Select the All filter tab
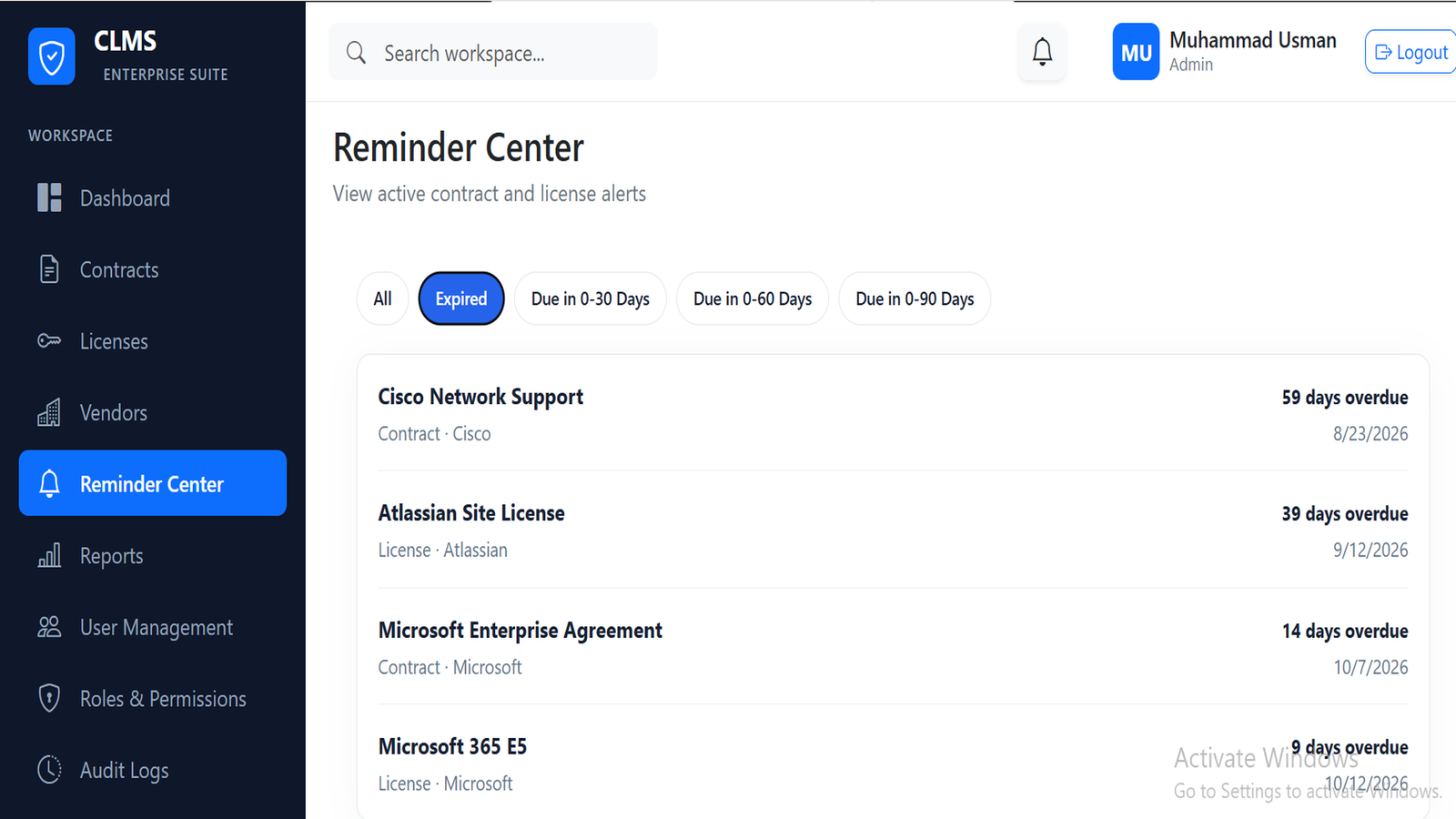Viewport: 1456px width, 819px height. point(382,298)
